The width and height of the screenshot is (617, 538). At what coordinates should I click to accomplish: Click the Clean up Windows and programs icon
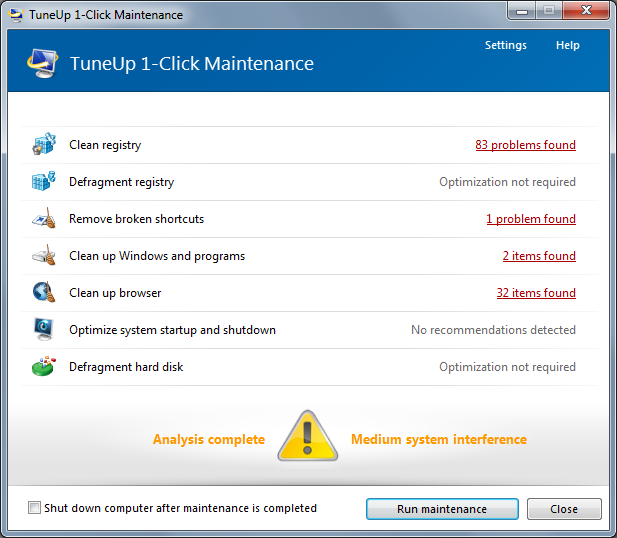43,256
